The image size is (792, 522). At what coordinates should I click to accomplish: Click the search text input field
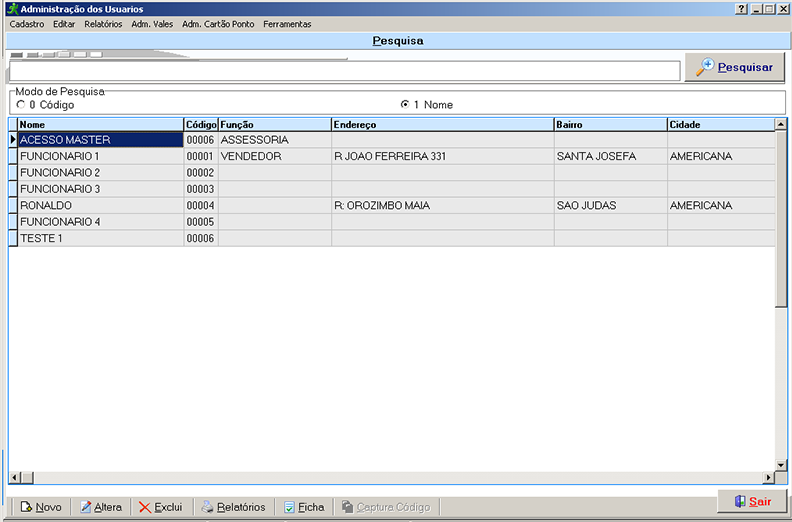(344, 70)
